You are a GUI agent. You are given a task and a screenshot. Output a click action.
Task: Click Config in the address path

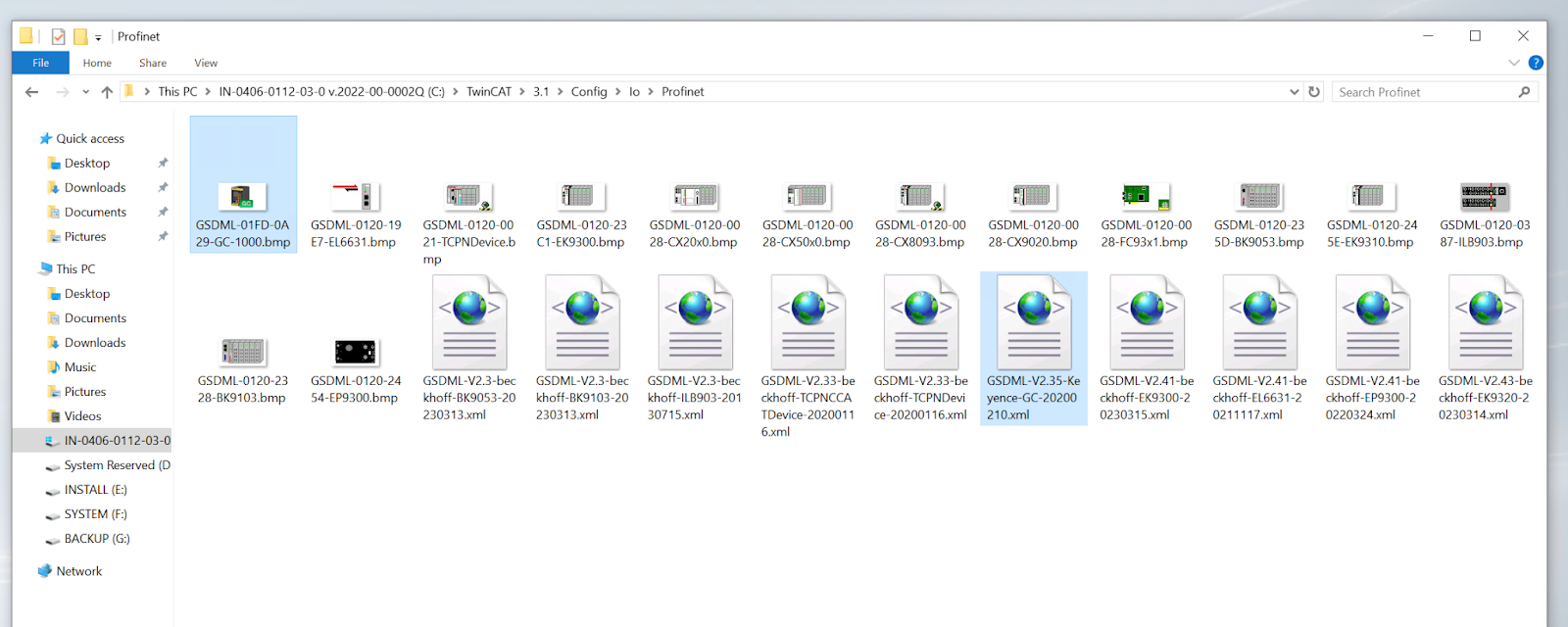(589, 92)
